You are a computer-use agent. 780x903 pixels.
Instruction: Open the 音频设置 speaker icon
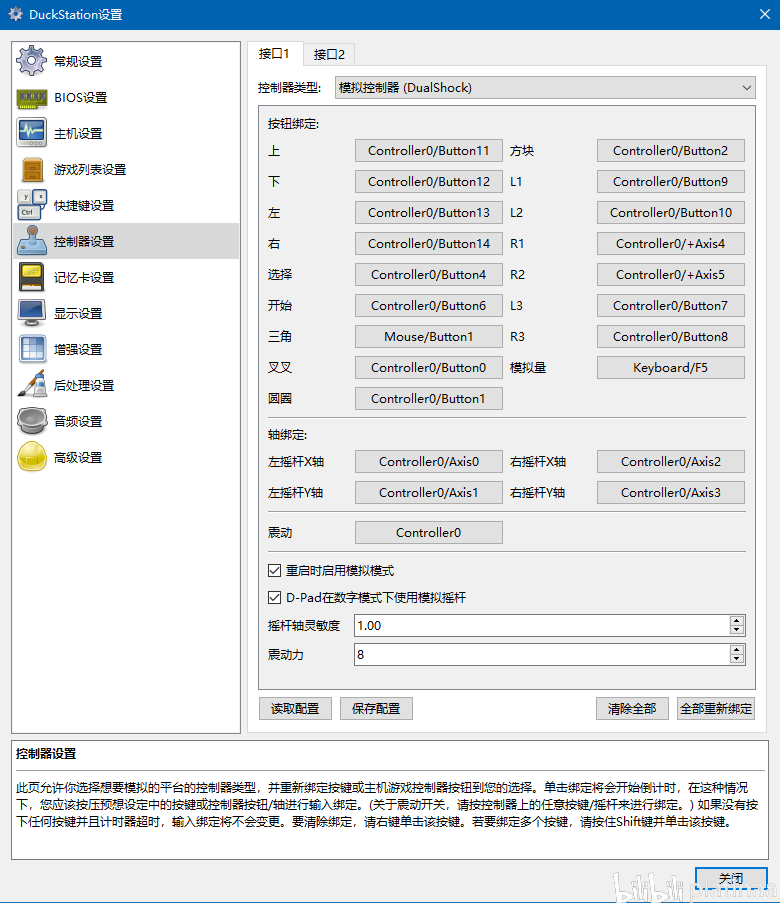click(32, 421)
